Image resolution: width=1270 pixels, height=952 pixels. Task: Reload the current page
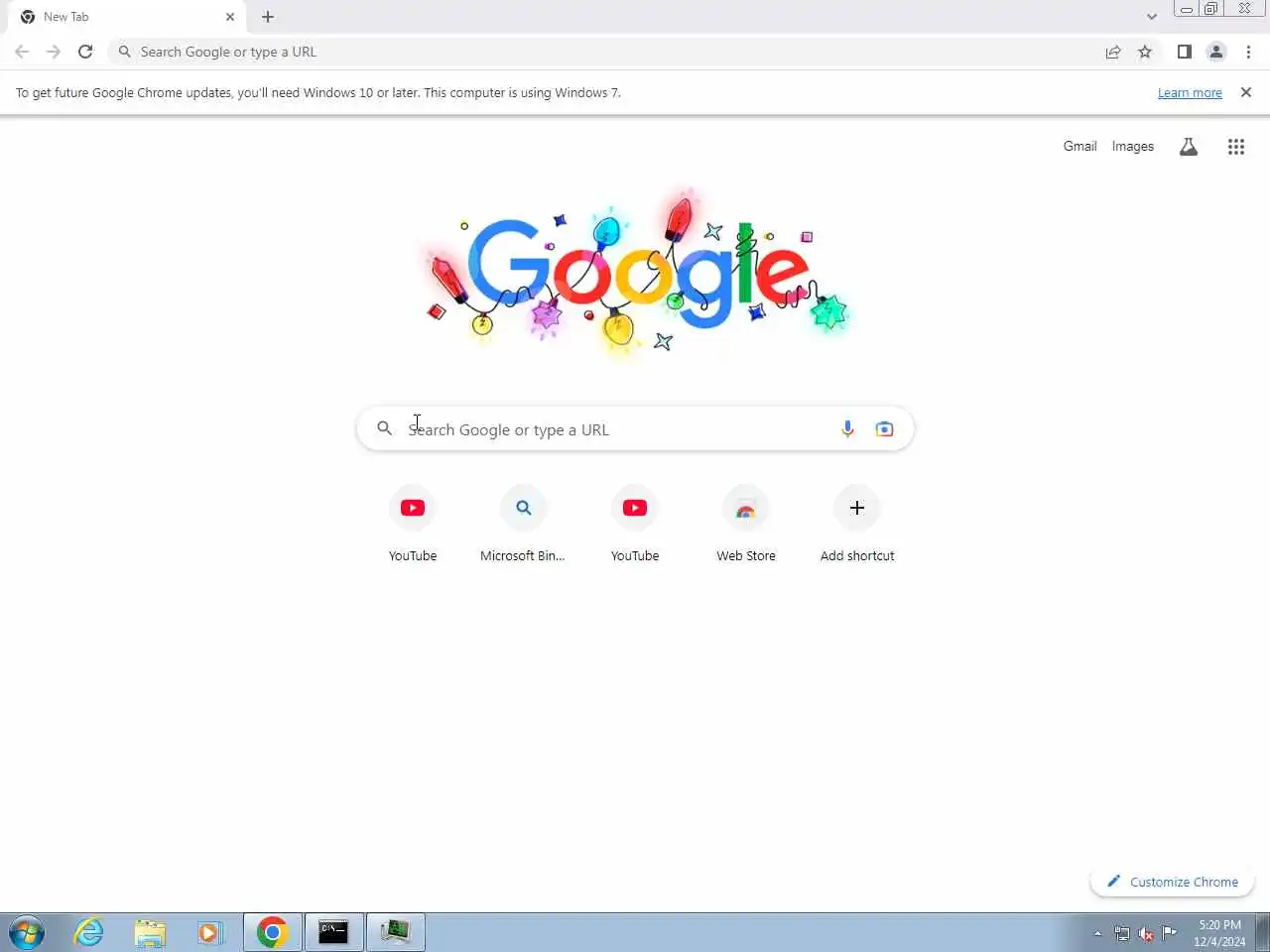[x=85, y=52]
